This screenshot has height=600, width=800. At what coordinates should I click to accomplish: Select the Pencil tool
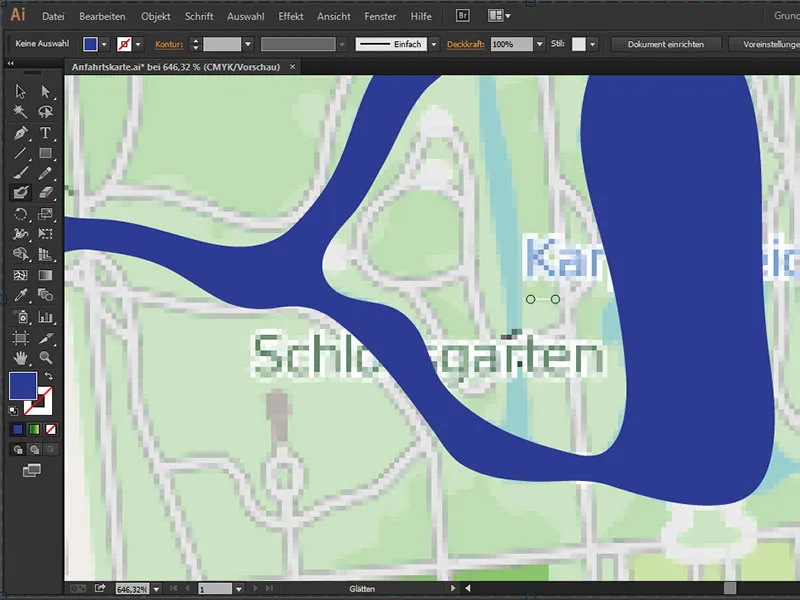(x=45, y=173)
